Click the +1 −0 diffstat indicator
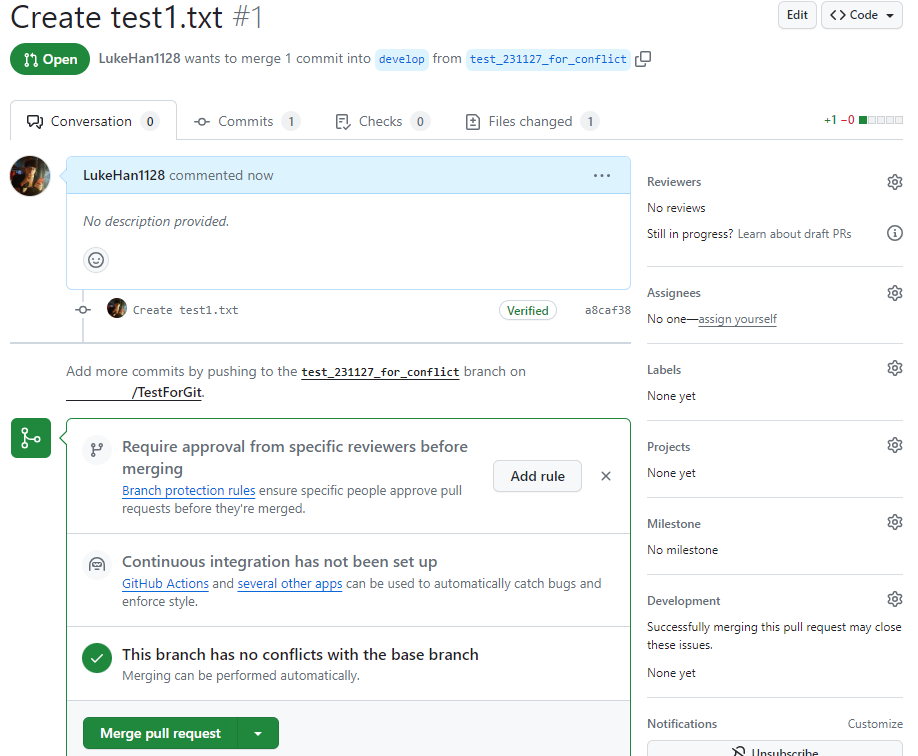918x756 pixels. (863, 120)
